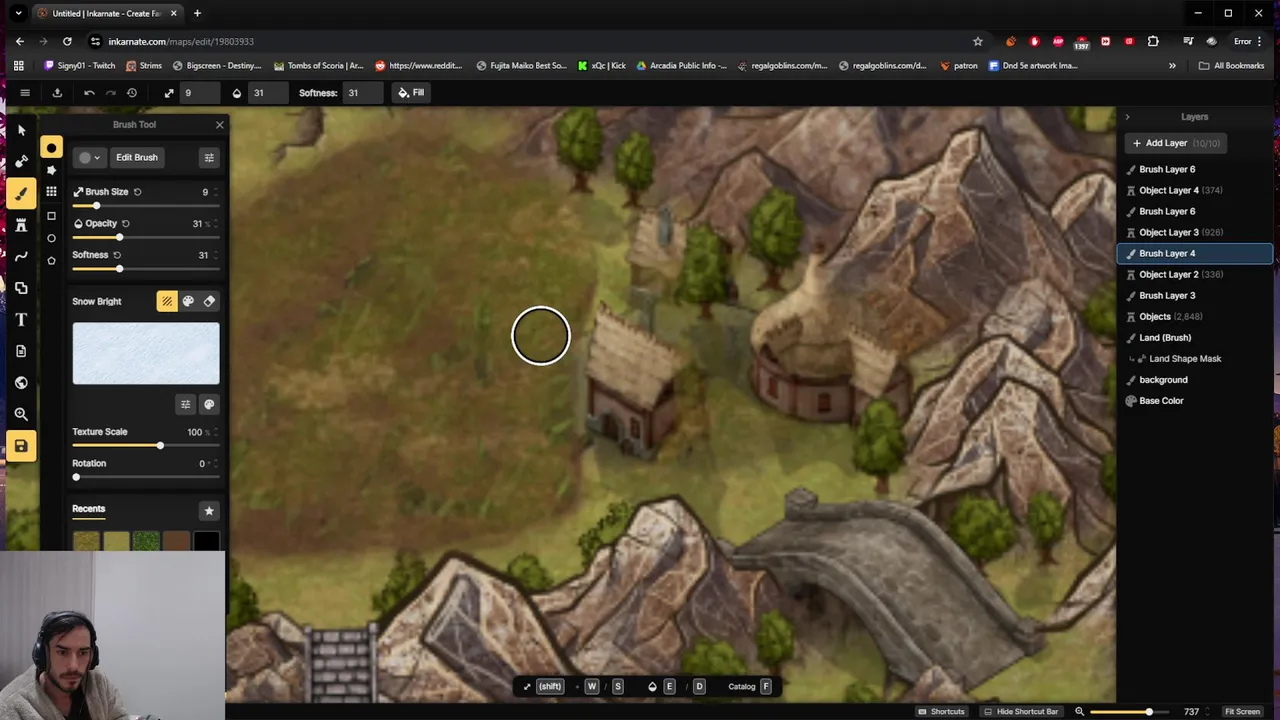Show all bookmarks chevron
1280x720 pixels.
tap(1172, 66)
